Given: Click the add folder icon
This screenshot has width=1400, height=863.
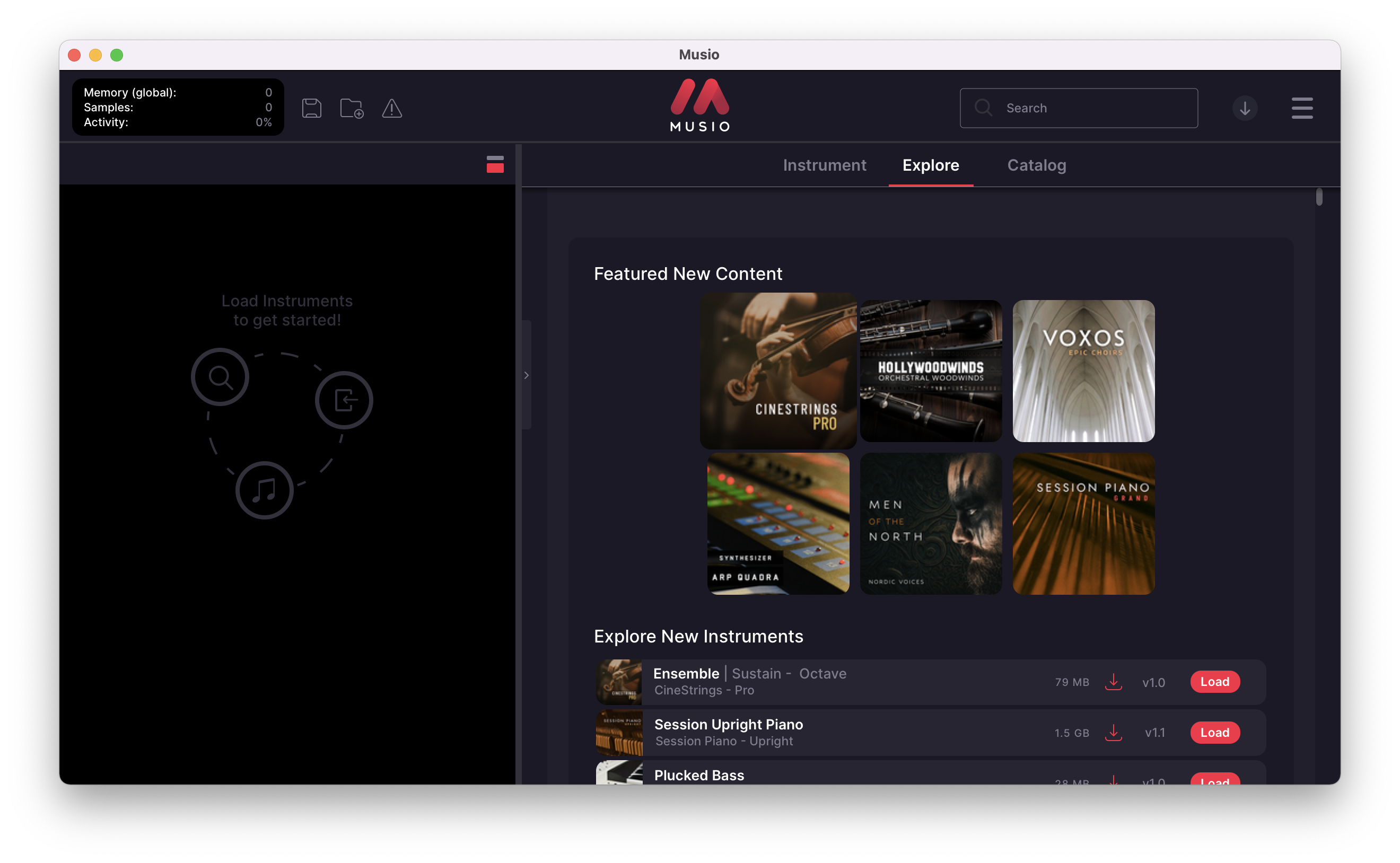Looking at the screenshot, I should (351, 108).
